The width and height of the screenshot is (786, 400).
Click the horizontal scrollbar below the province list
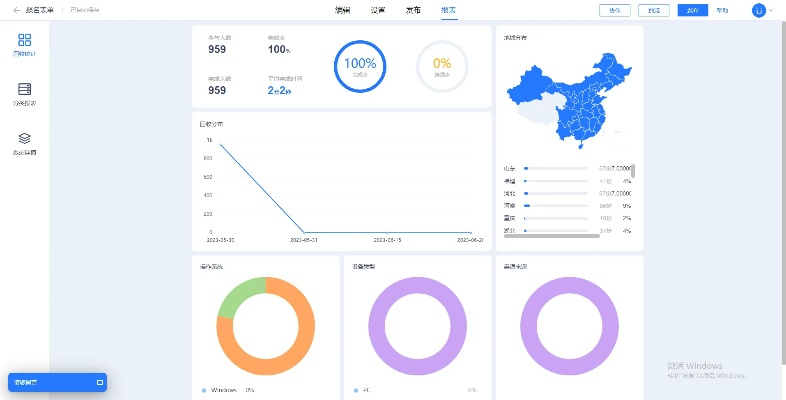[x=552, y=236]
